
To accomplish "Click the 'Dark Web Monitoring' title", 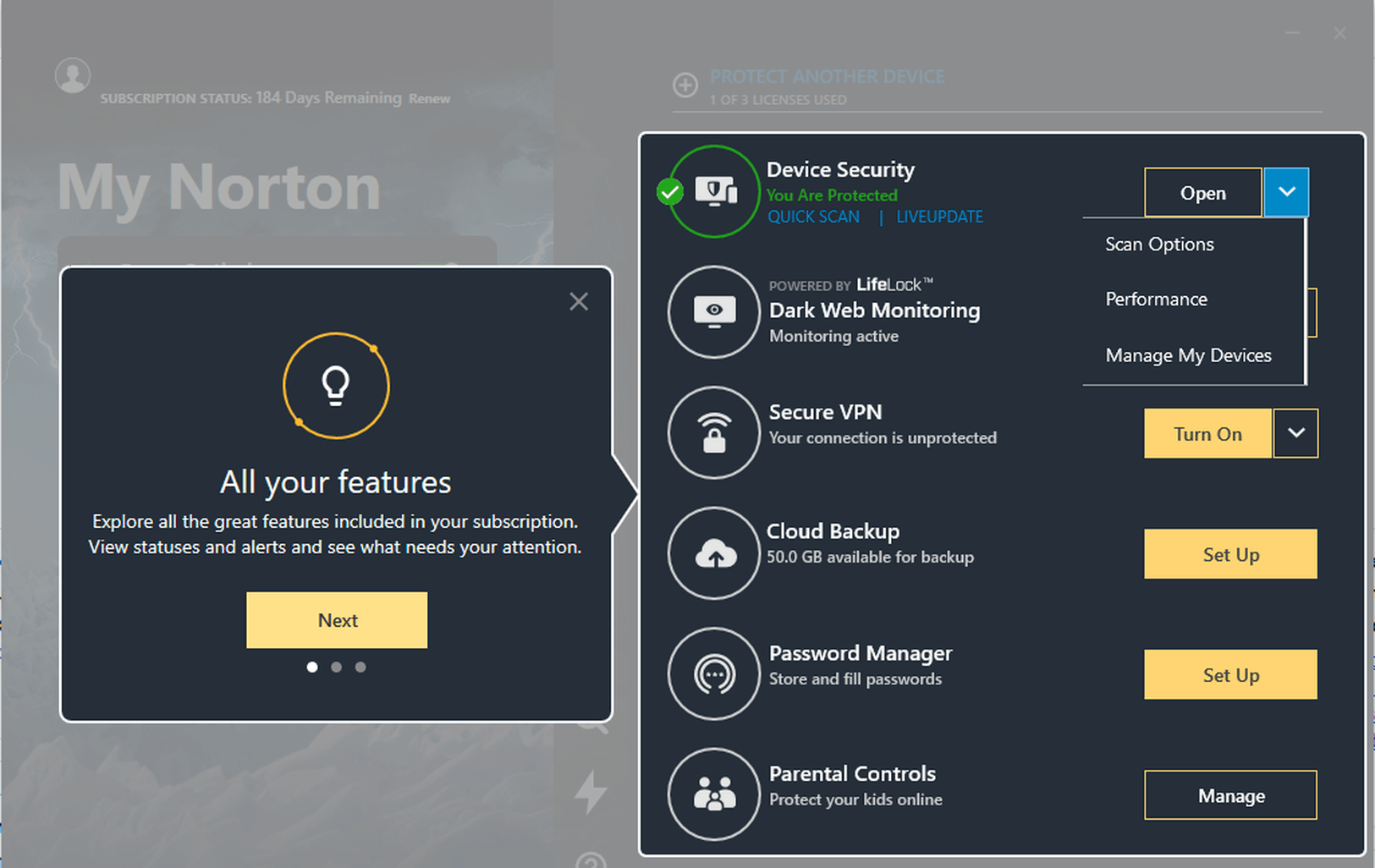I will 874,310.
